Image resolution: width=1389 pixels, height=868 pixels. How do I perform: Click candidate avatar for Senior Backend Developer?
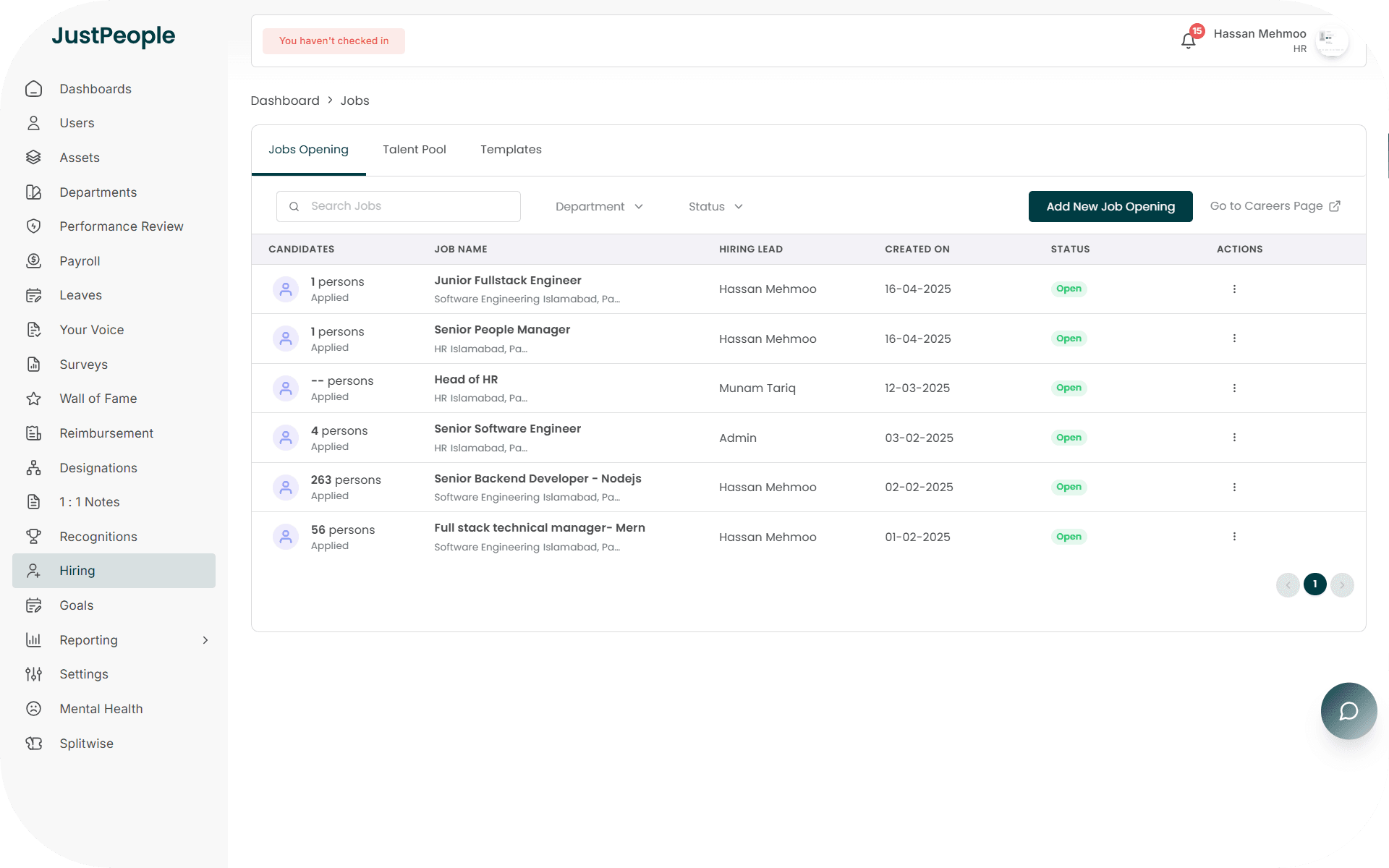pos(286,488)
